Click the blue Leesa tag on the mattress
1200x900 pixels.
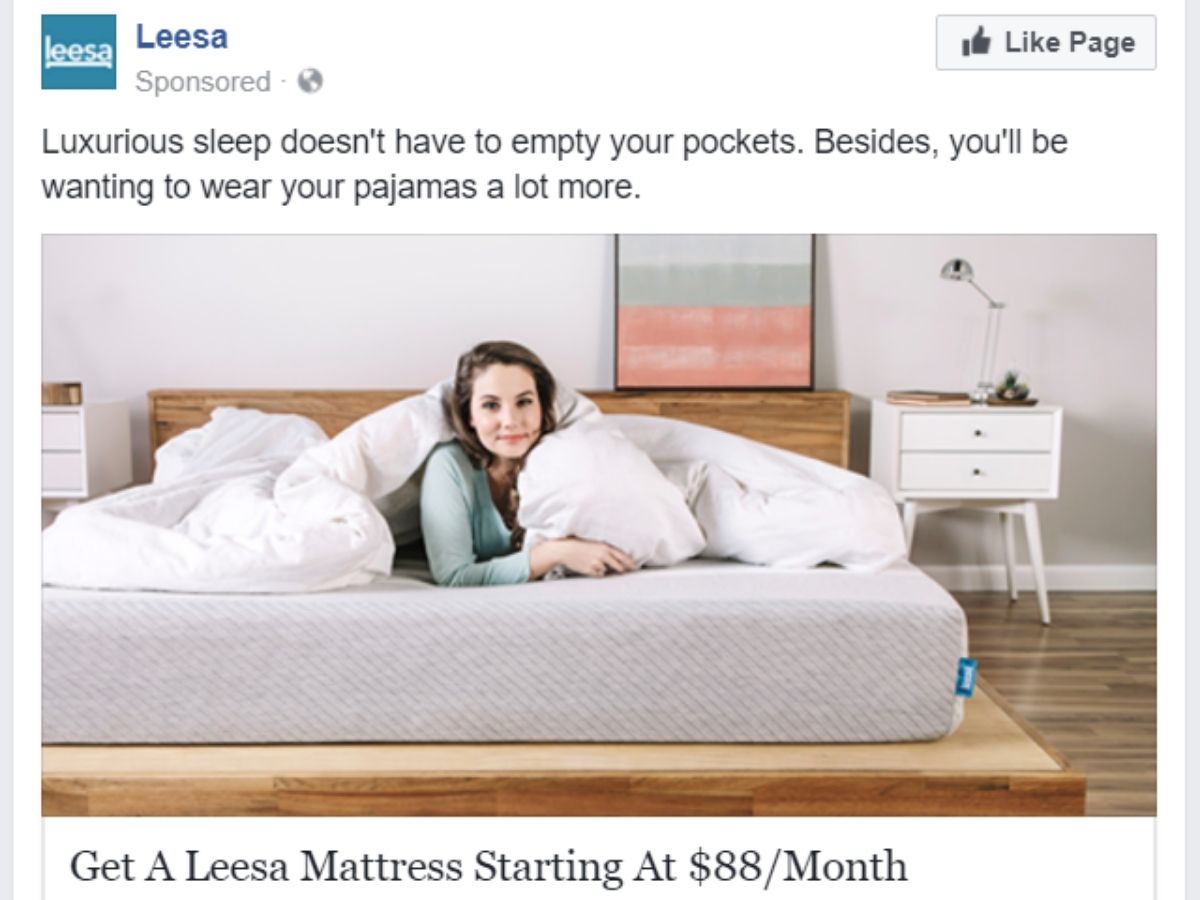[x=966, y=675]
